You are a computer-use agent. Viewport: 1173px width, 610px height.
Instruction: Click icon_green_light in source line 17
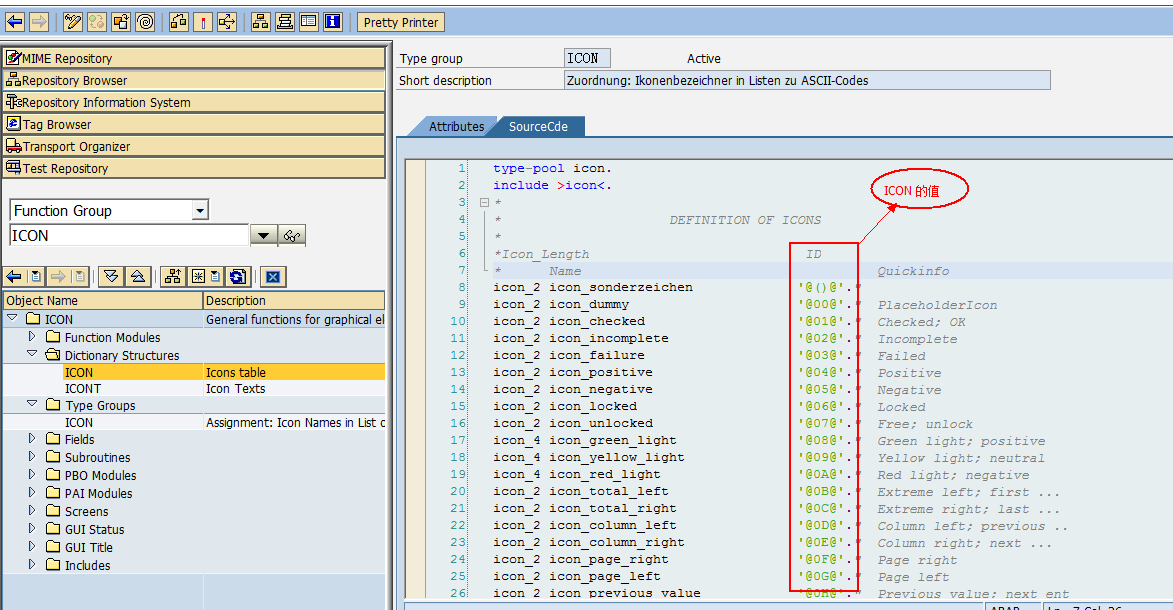613,440
